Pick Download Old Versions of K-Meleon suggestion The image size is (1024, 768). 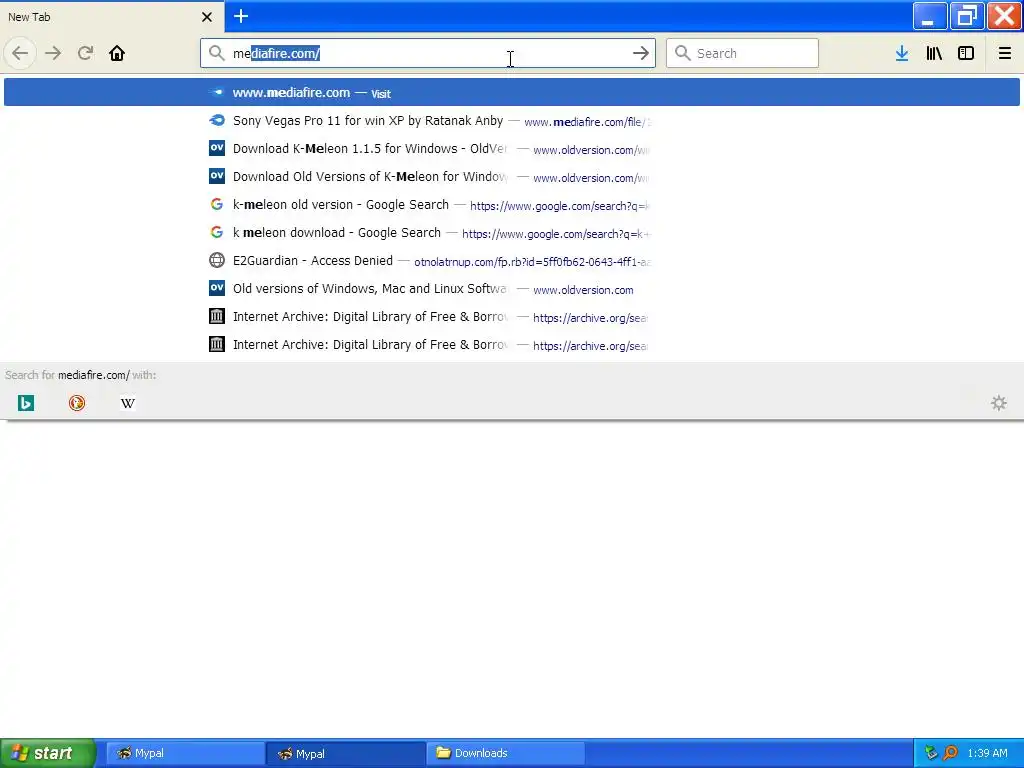pyautogui.click(x=511, y=177)
